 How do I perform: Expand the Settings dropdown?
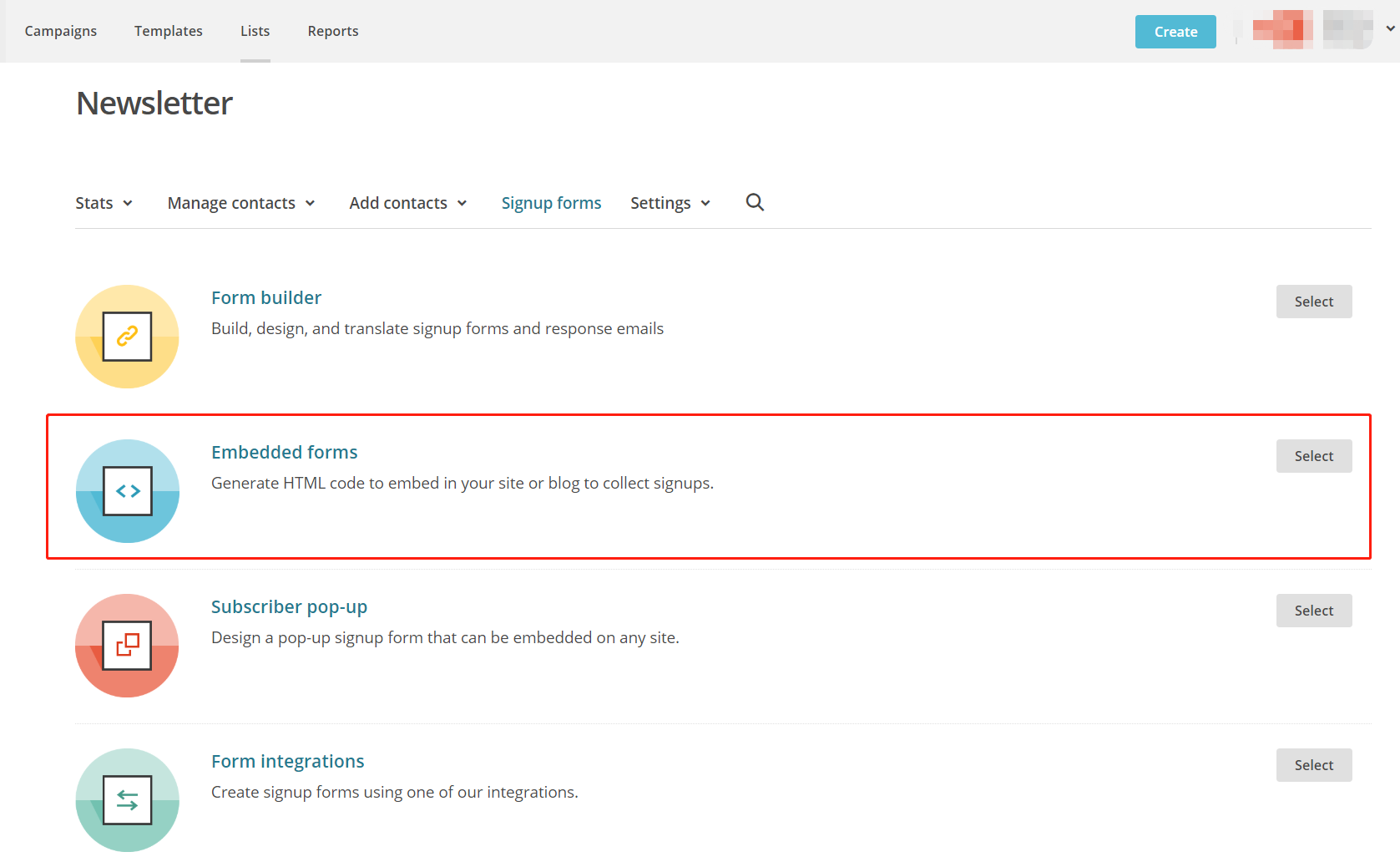click(670, 203)
